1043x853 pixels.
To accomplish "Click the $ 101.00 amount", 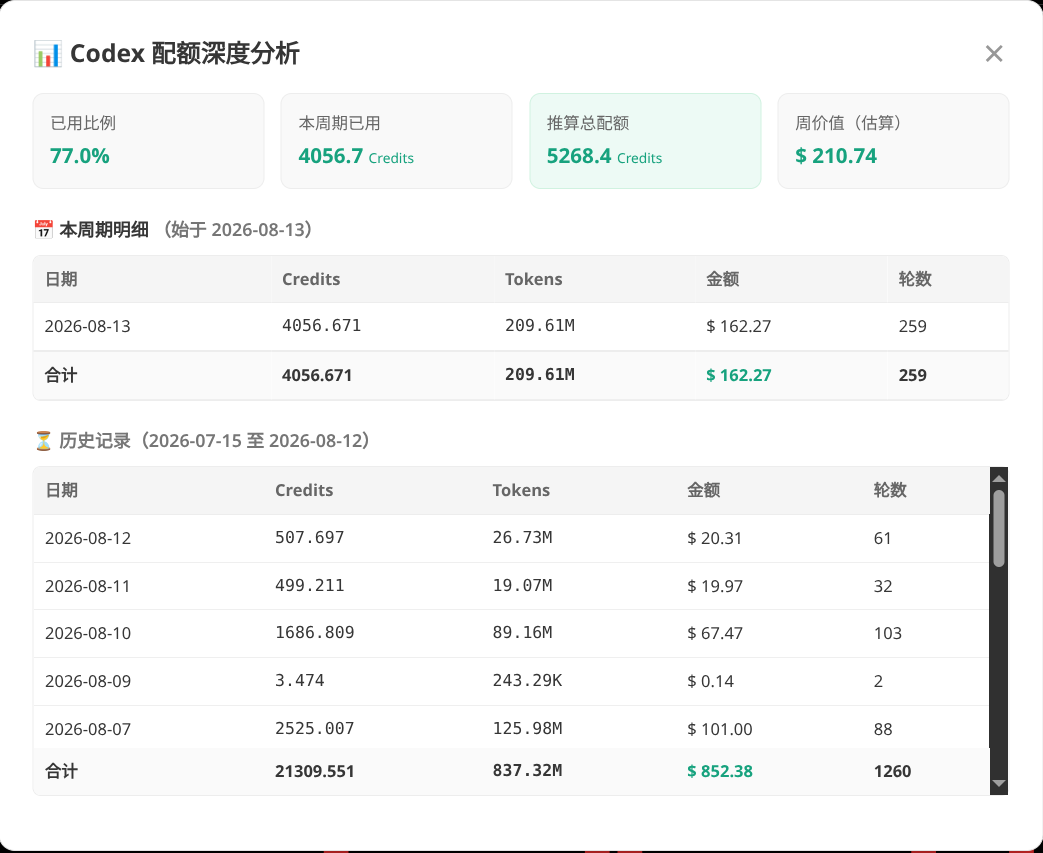I will (719, 729).
